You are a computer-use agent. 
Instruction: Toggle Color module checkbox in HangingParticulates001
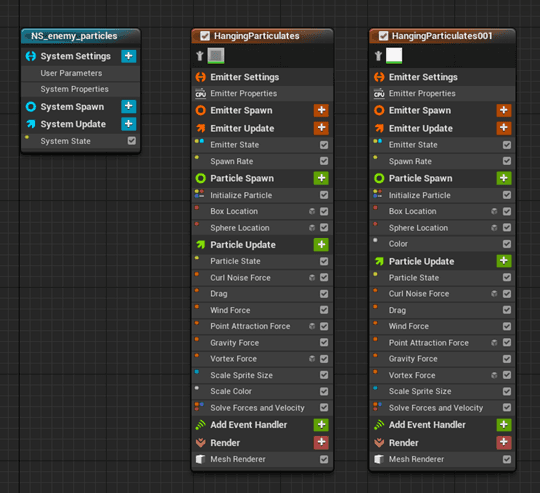pos(507,244)
